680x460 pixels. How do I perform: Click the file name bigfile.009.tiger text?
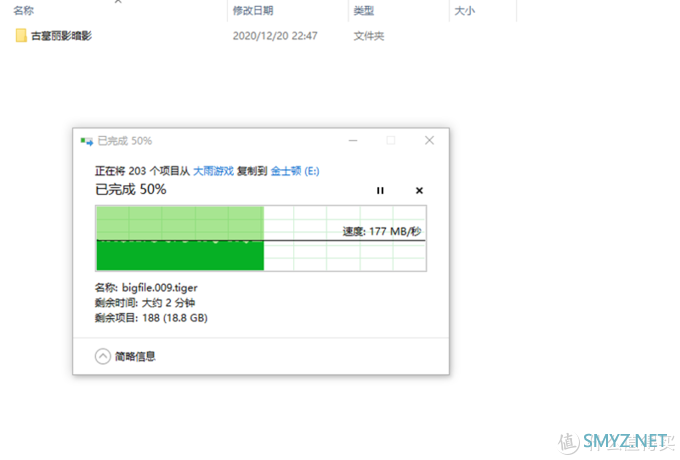(x=160, y=288)
